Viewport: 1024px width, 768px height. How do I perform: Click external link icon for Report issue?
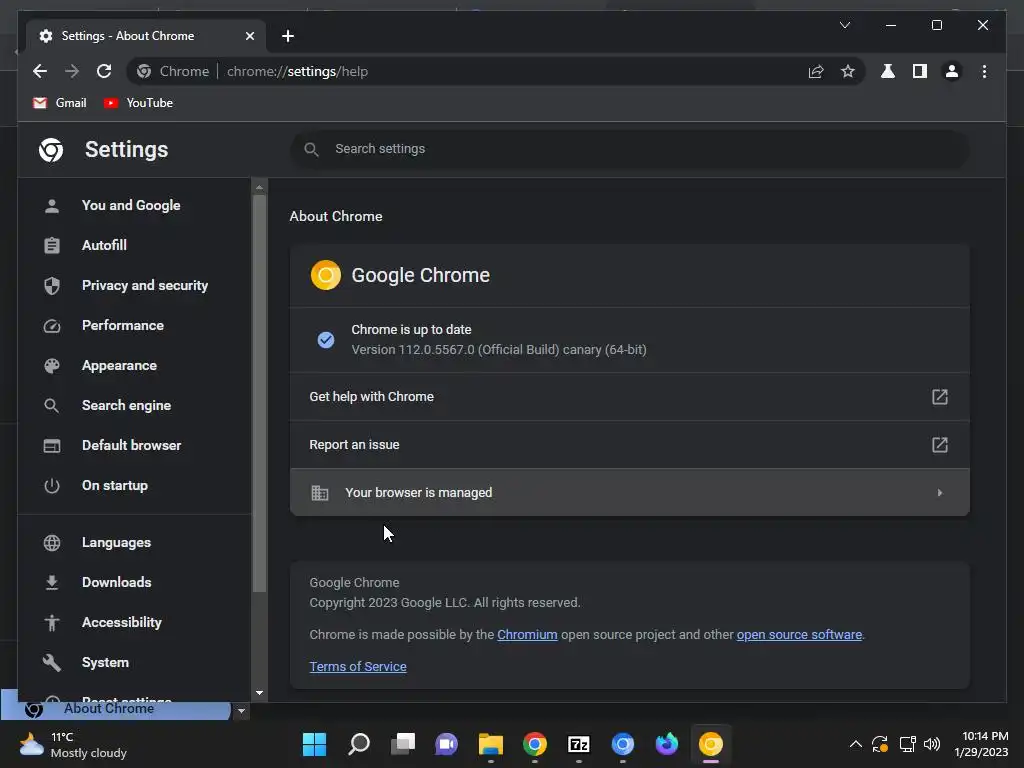tap(940, 445)
